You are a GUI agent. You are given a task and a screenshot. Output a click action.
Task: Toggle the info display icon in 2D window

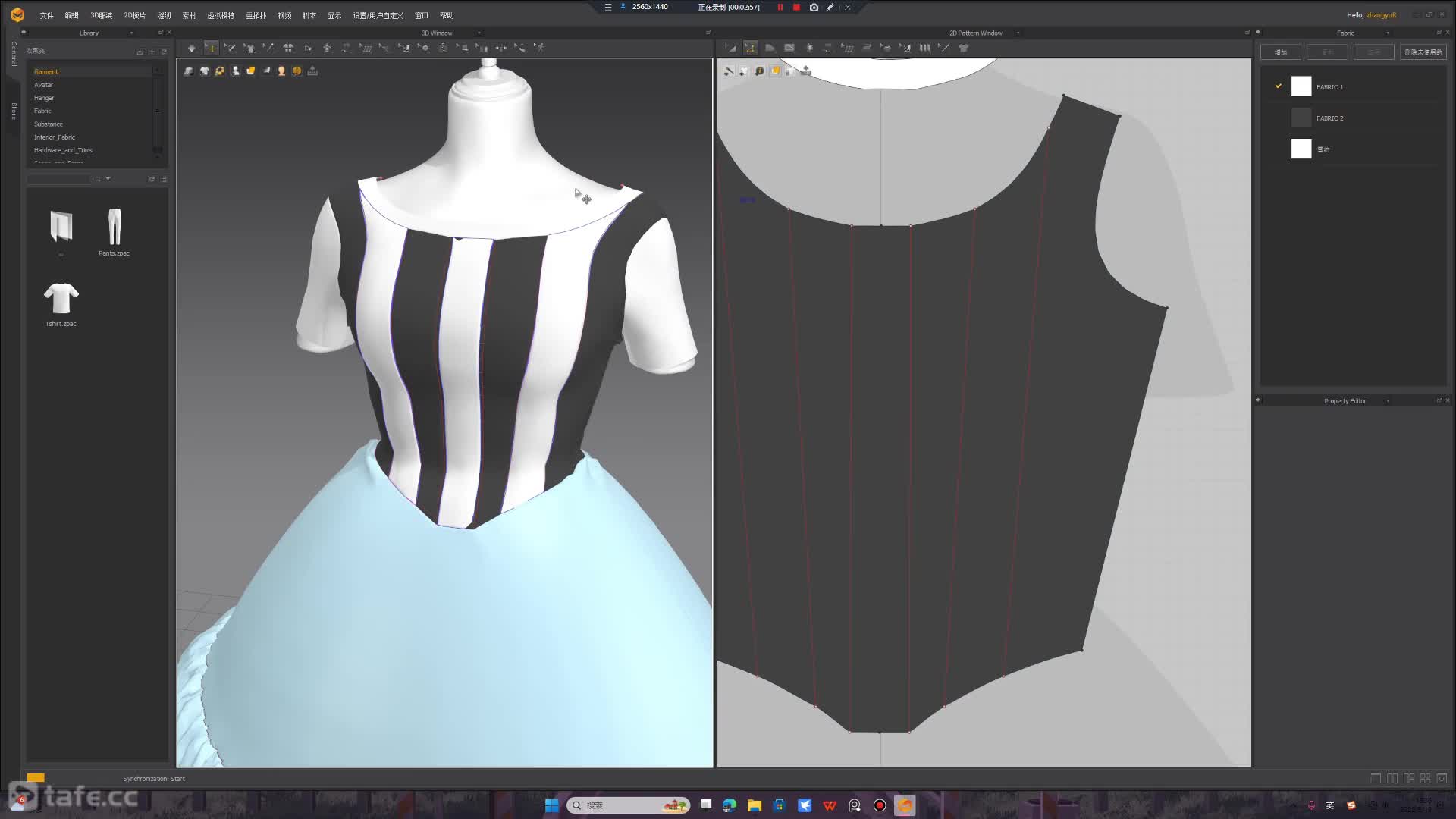(x=759, y=71)
